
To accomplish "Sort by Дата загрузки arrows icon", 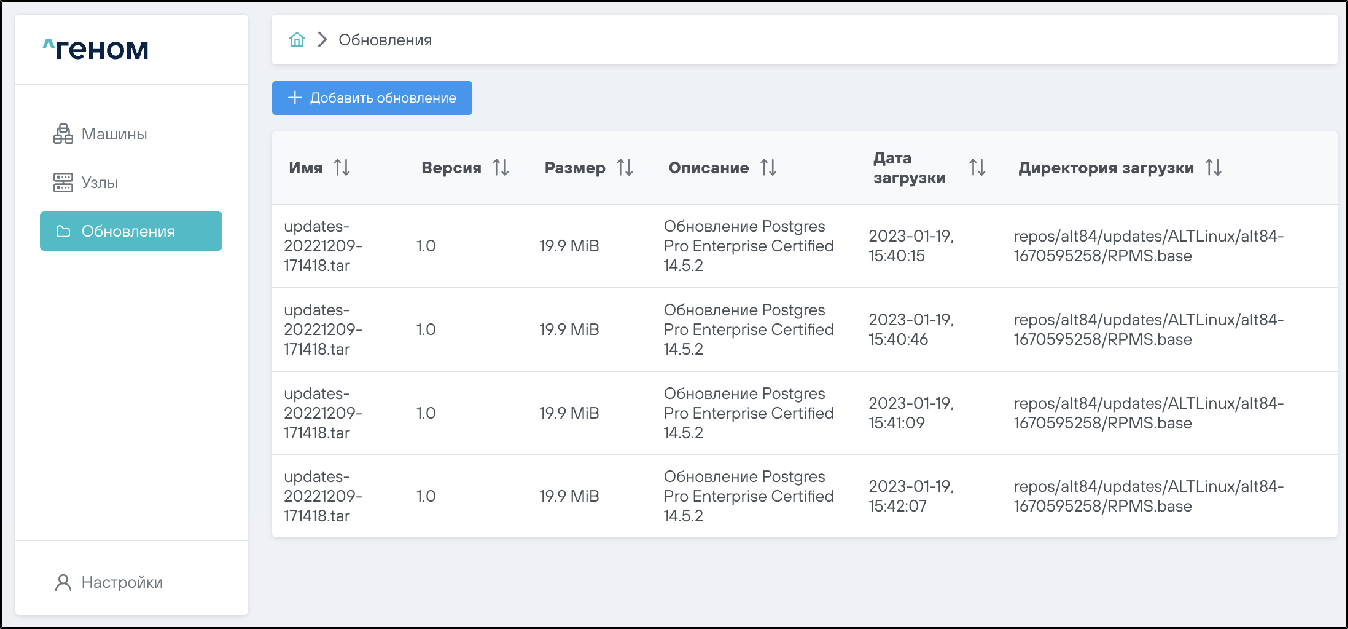I will (x=977, y=168).
